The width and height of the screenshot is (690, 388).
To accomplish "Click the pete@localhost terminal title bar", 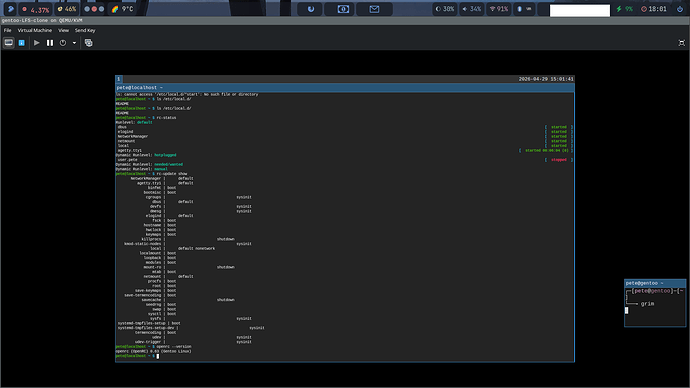I will point(345,88).
